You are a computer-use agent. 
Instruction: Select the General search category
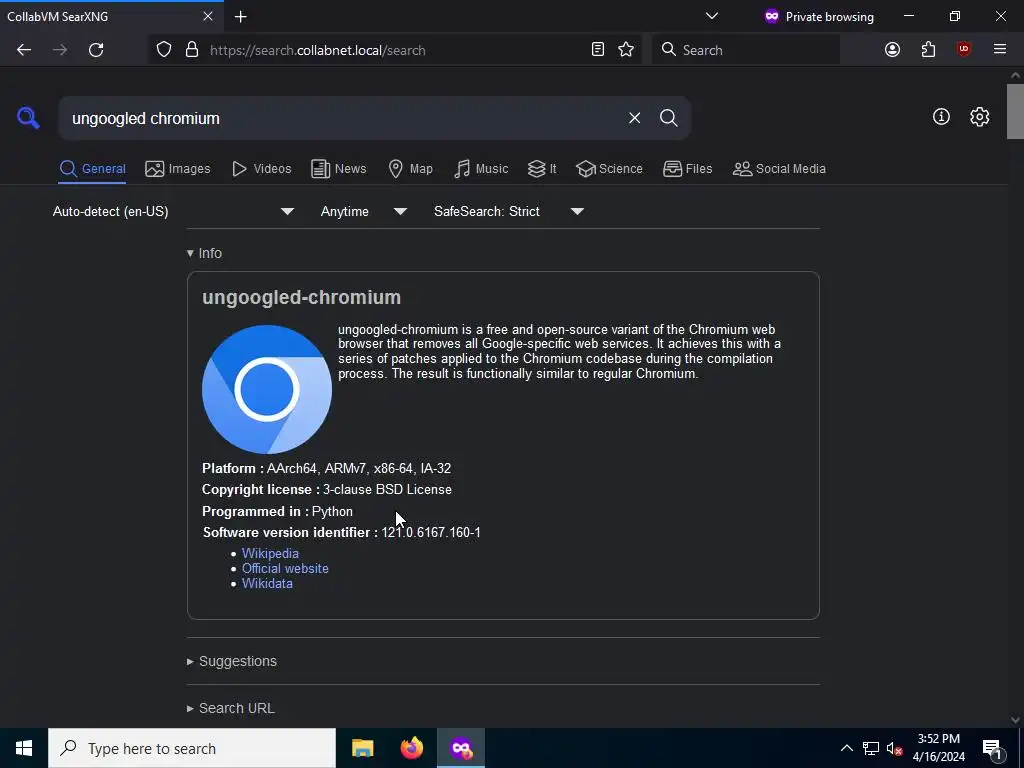tap(92, 168)
